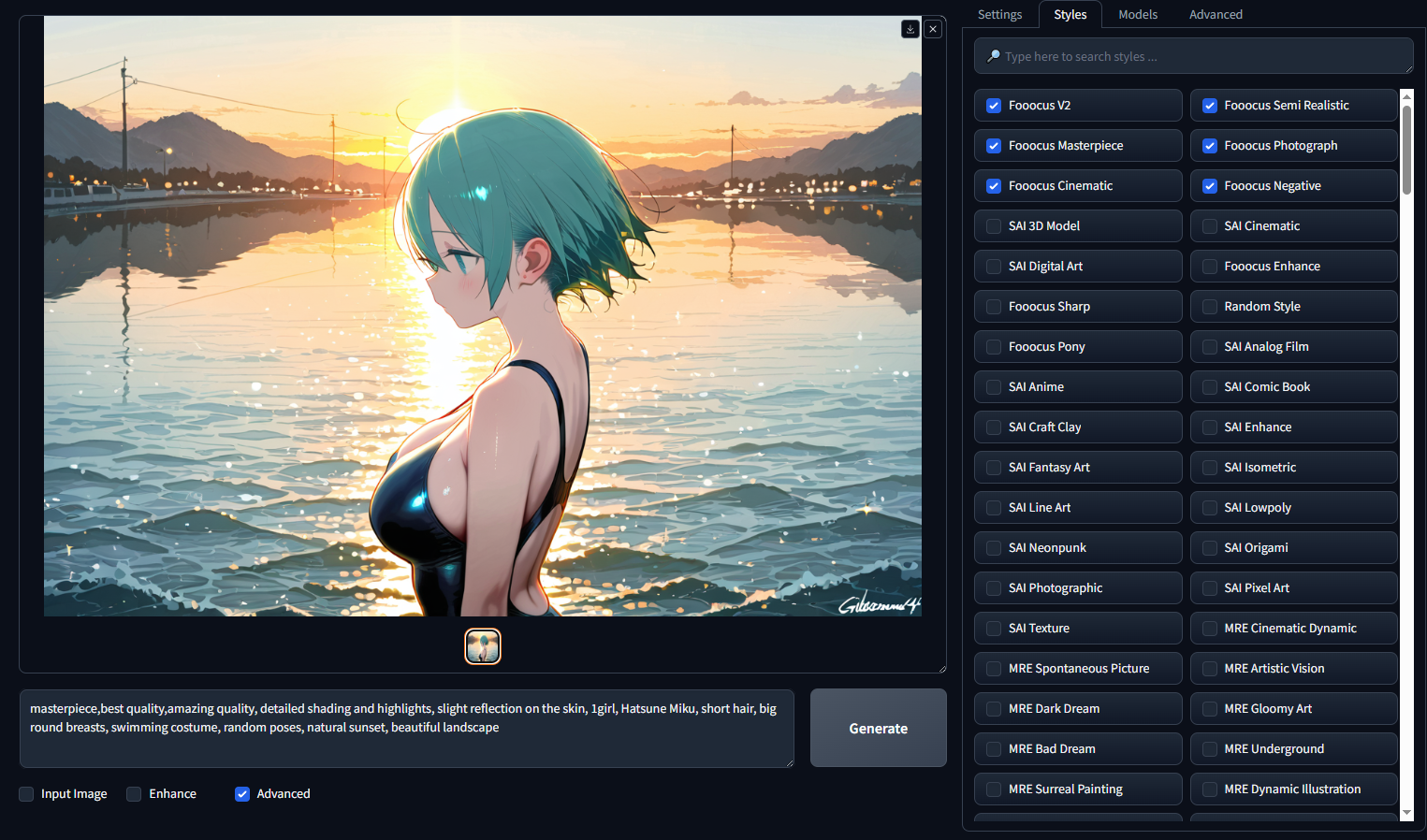Select the MRE Surreal Painting style

click(994, 789)
